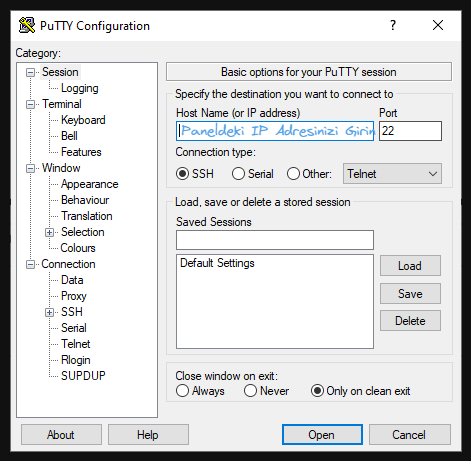Click the PuTTY icon in title bar
The width and height of the screenshot is (471, 461).
(27, 25)
